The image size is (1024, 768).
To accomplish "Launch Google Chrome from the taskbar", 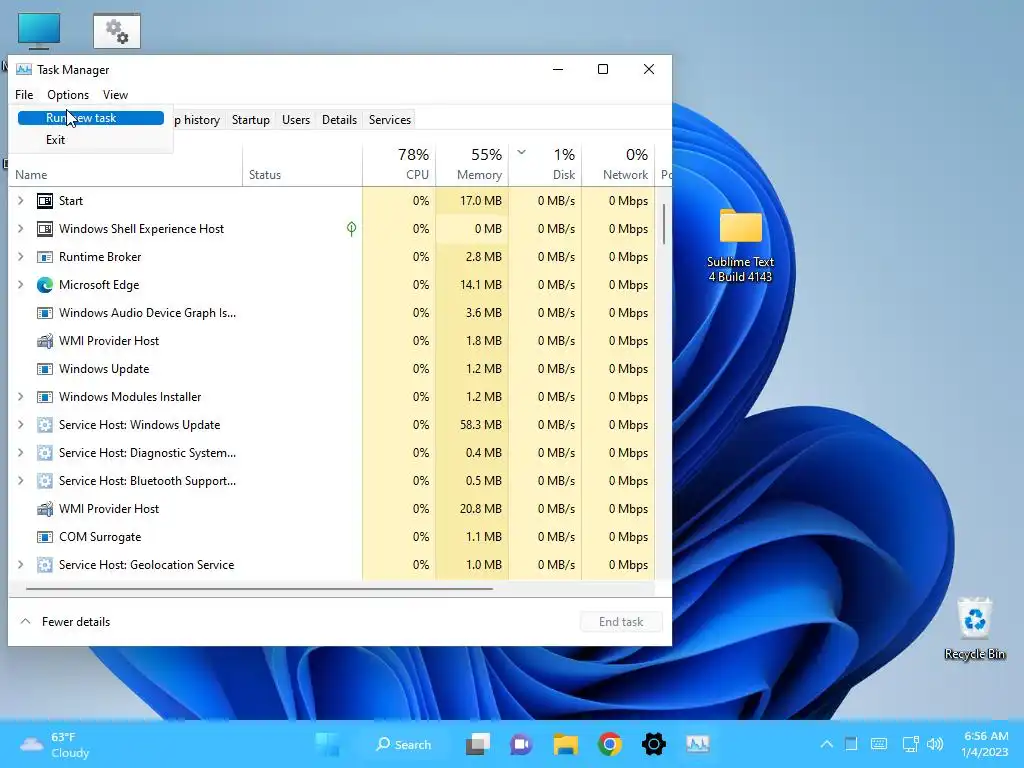I will tap(610, 744).
